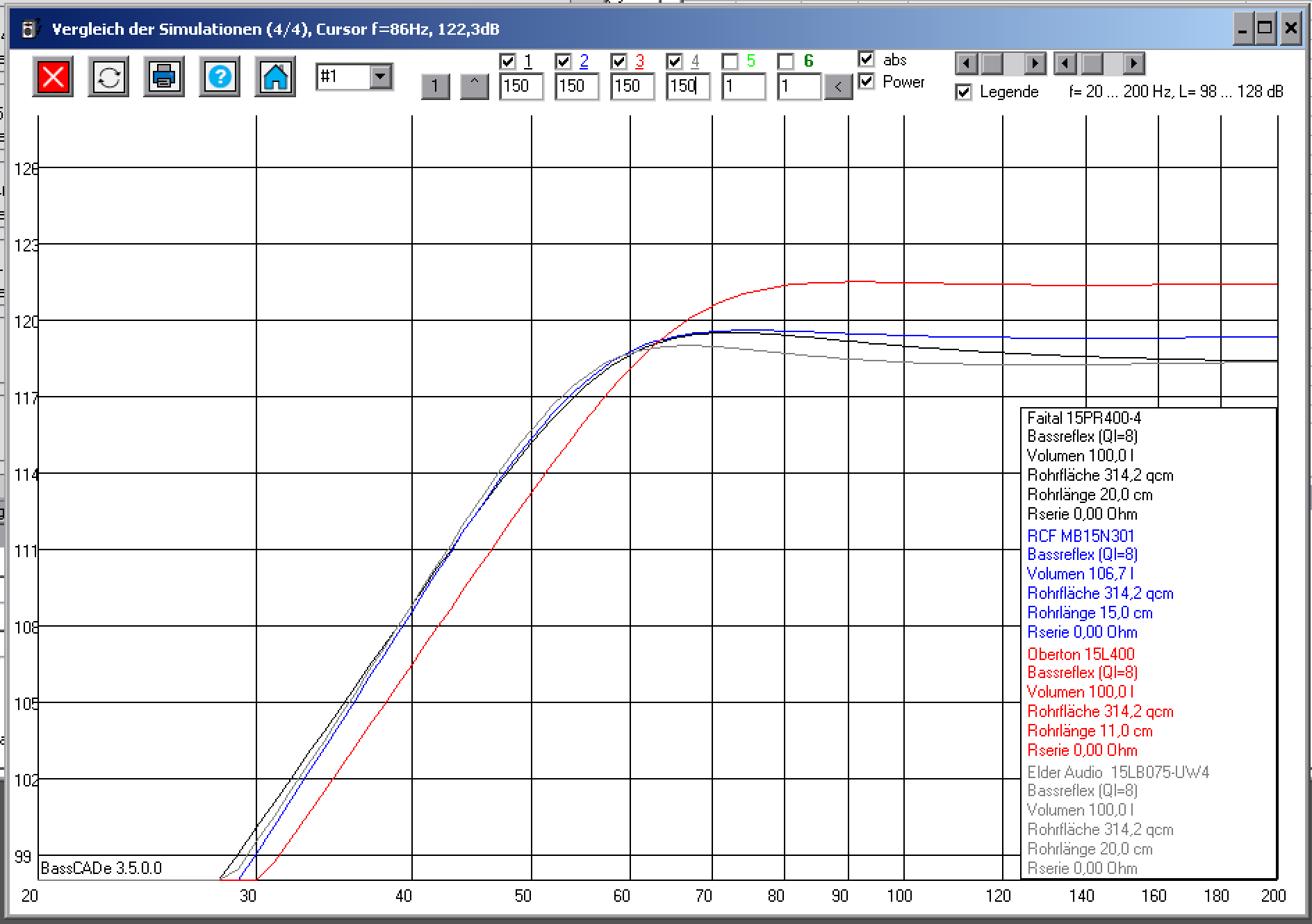Uncheck simulation 1 checkbox
The image size is (1312, 924).
[508, 62]
